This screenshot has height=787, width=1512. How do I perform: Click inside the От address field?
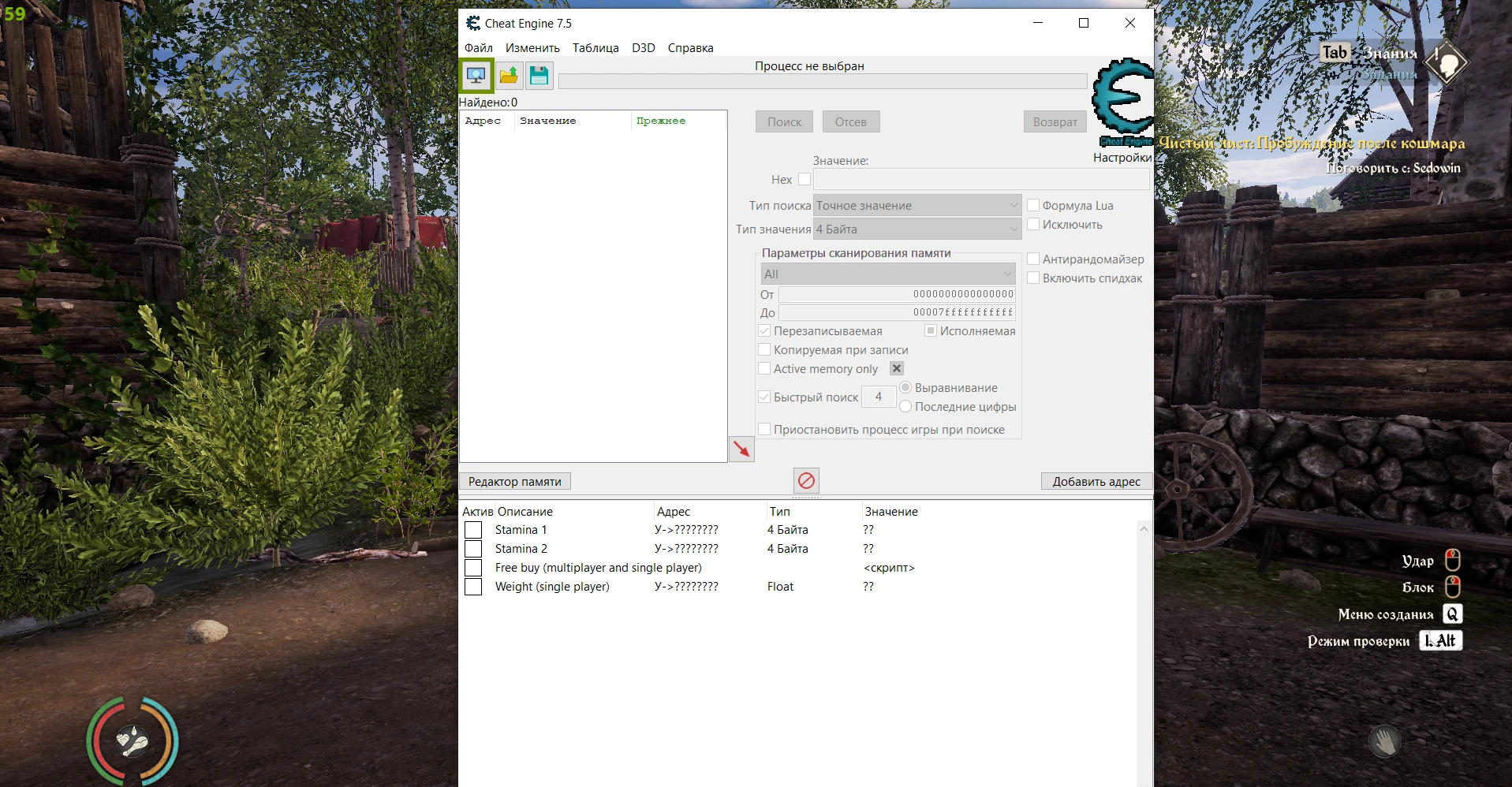pyautogui.click(x=895, y=294)
